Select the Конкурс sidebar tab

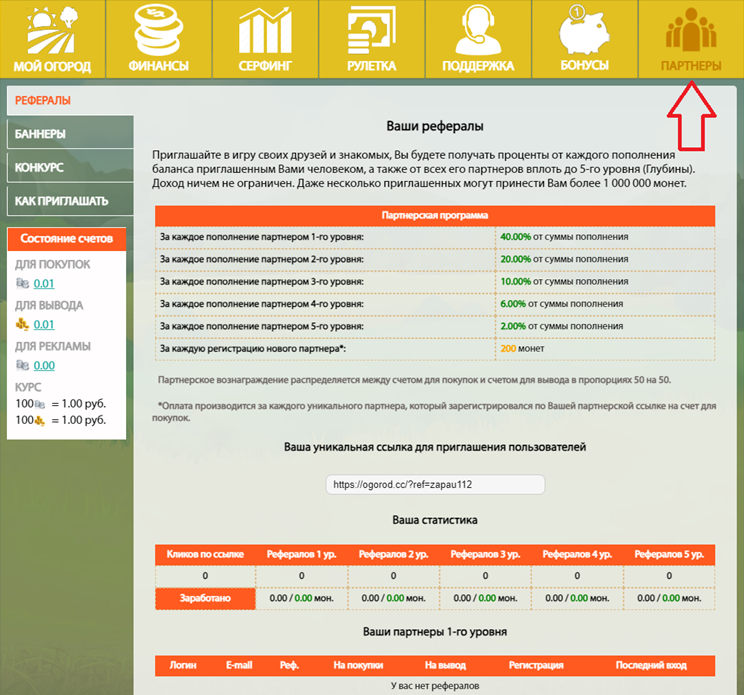(x=70, y=167)
